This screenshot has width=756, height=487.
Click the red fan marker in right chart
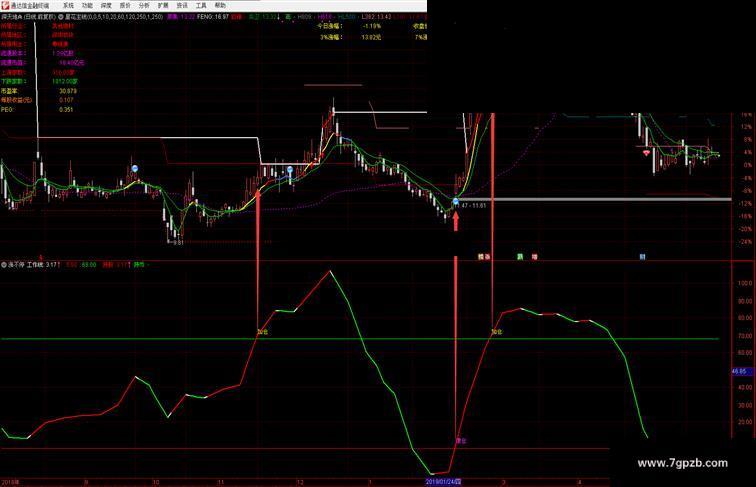(x=646, y=153)
